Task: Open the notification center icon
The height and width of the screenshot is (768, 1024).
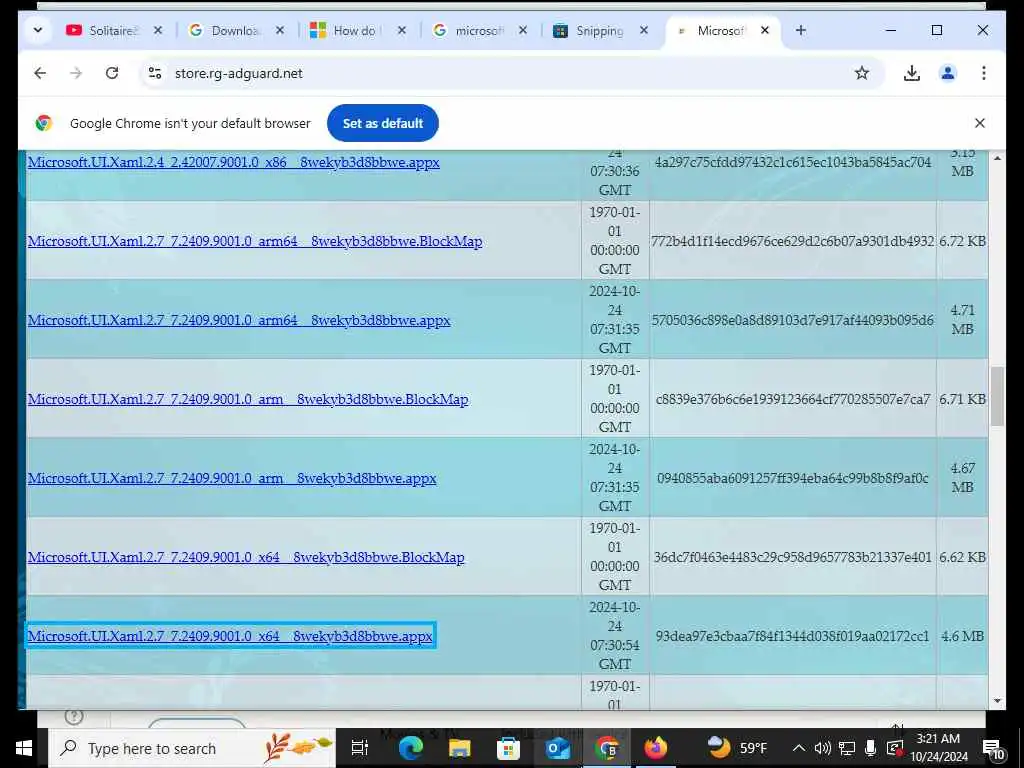Action: coord(993,748)
